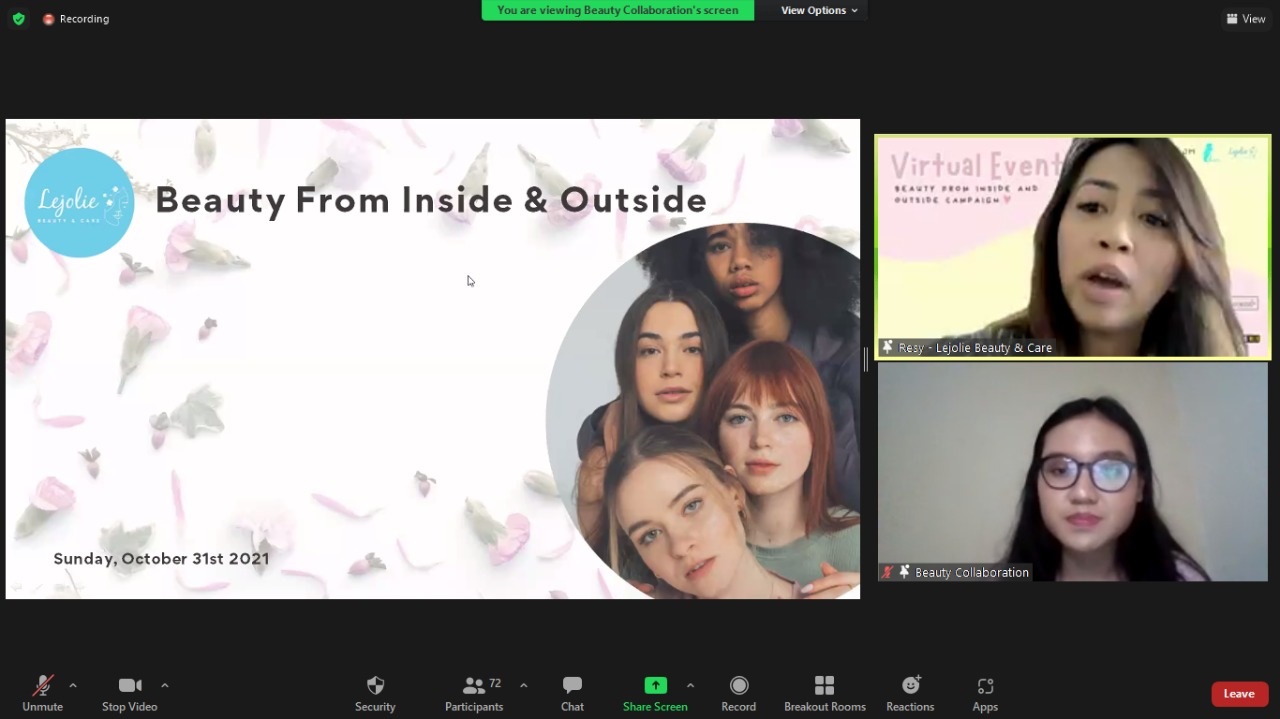Click the green encryption shield icon
This screenshot has width=1280, height=719.
click(x=18, y=19)
